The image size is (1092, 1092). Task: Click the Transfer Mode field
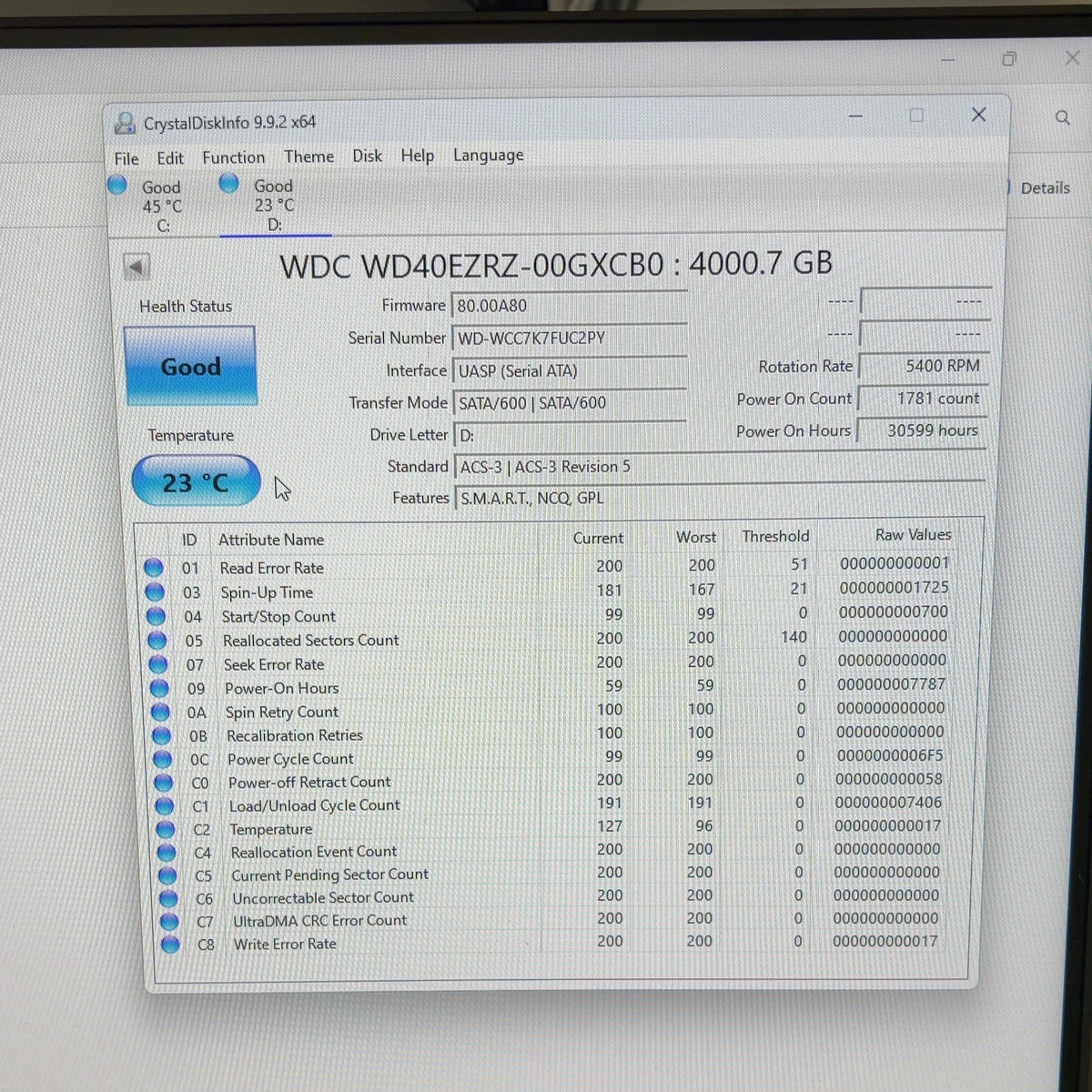(570, 403)
